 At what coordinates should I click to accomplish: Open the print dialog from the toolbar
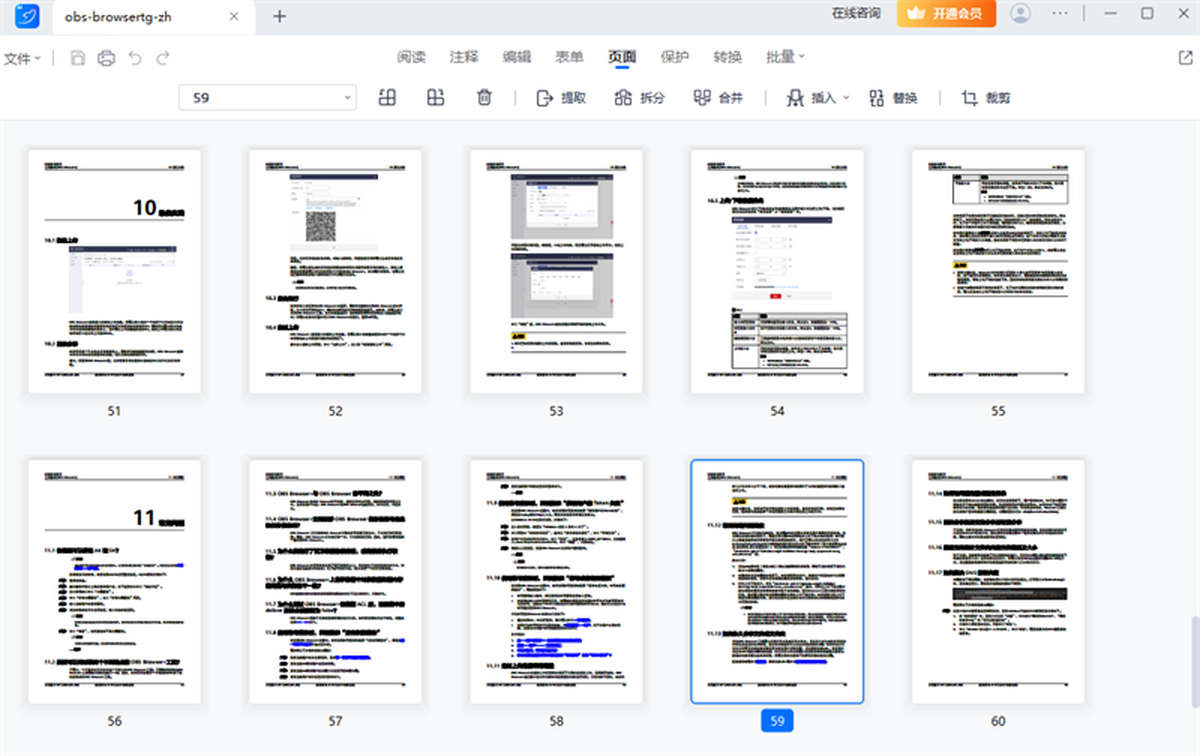[104, 58]
